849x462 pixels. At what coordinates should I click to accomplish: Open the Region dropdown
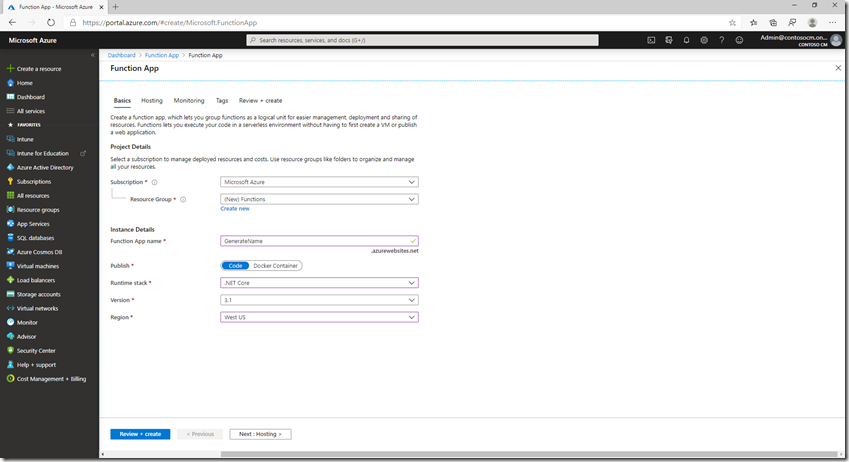pos(319,317)
